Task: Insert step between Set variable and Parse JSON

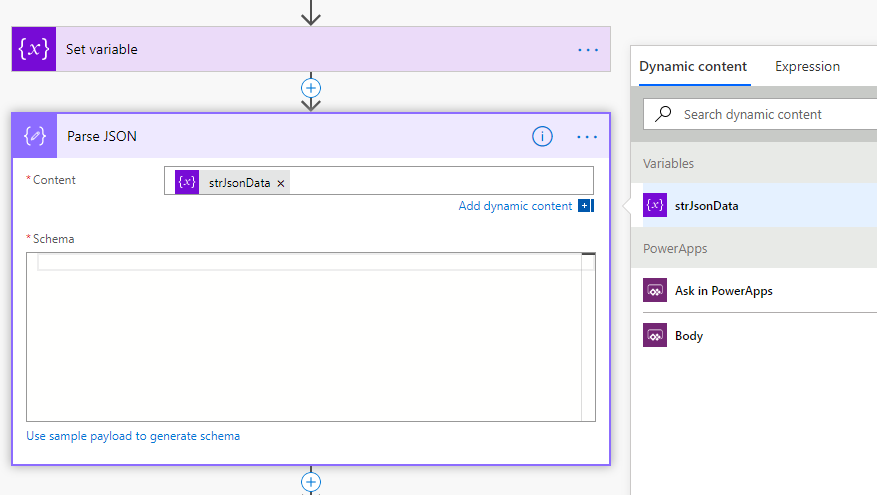Action: (x=311, y=88)
